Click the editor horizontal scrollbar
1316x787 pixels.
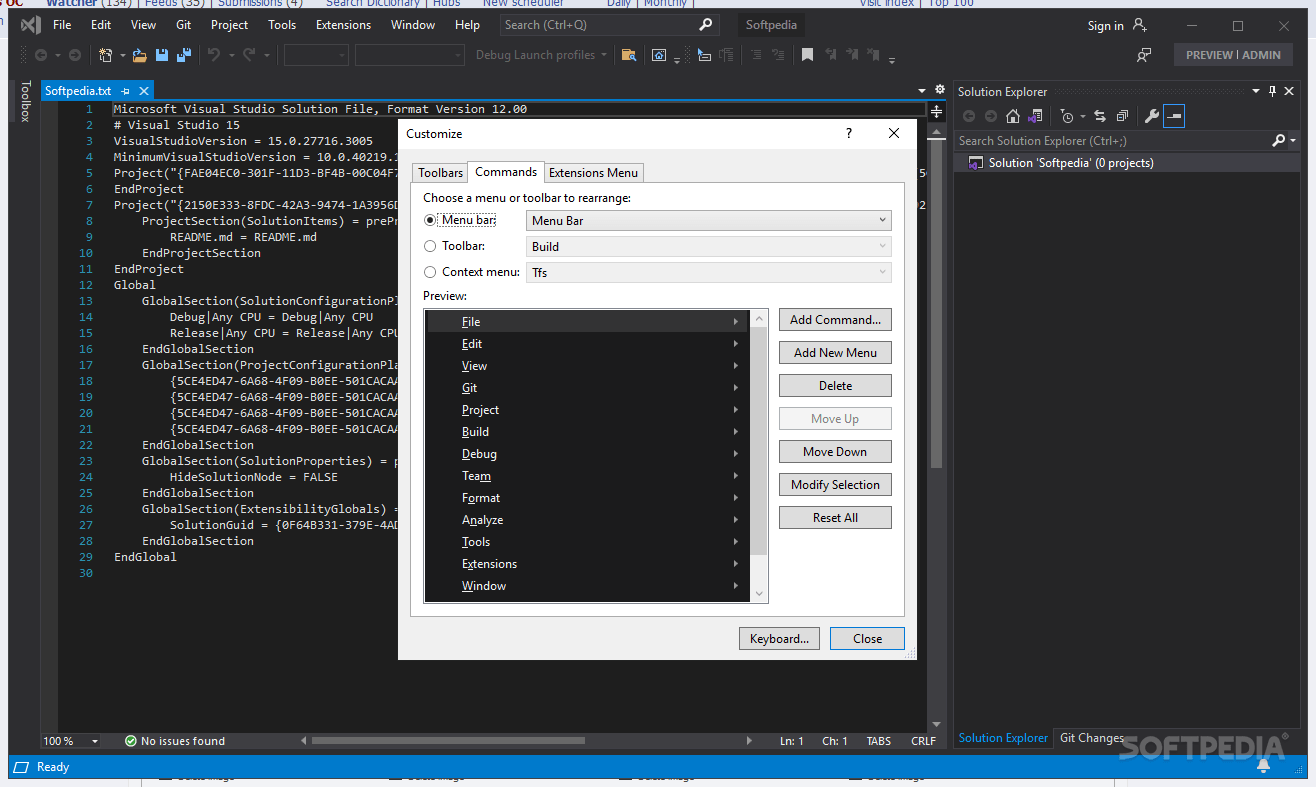(449, 741)
